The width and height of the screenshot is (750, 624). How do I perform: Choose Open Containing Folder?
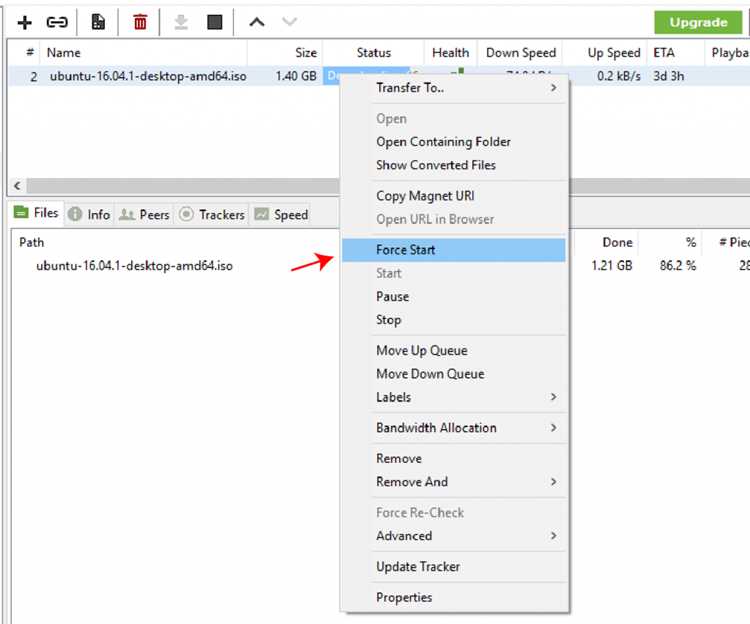(453, 142)
